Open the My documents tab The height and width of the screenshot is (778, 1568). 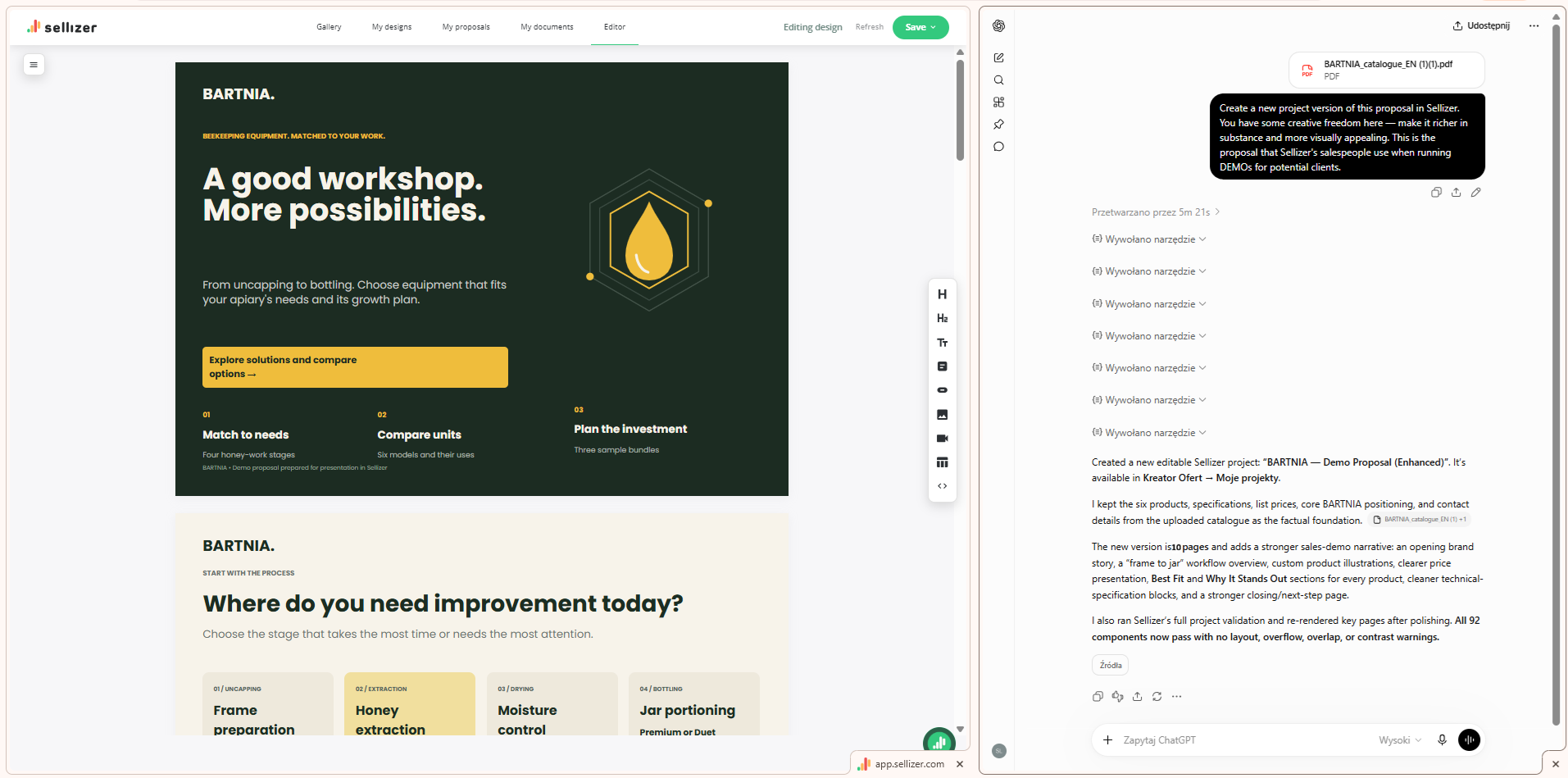547,27
